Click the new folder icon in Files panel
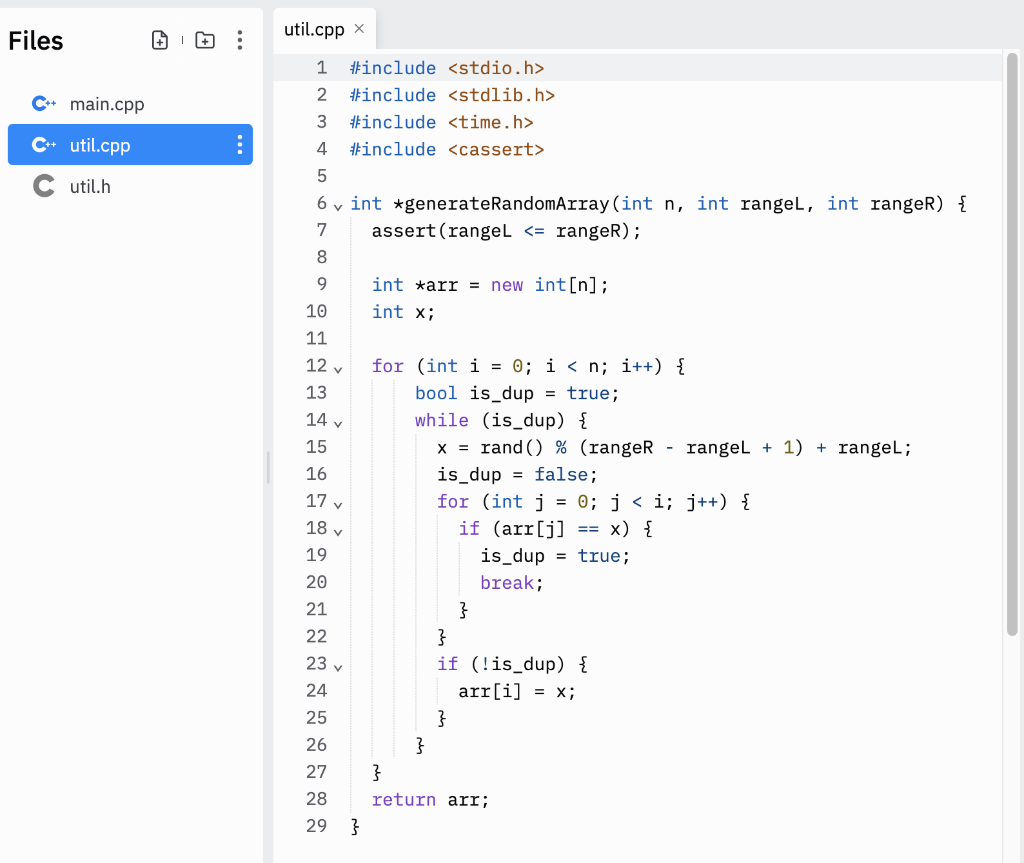The image size is (1024, 863). [x=205, y=40]
